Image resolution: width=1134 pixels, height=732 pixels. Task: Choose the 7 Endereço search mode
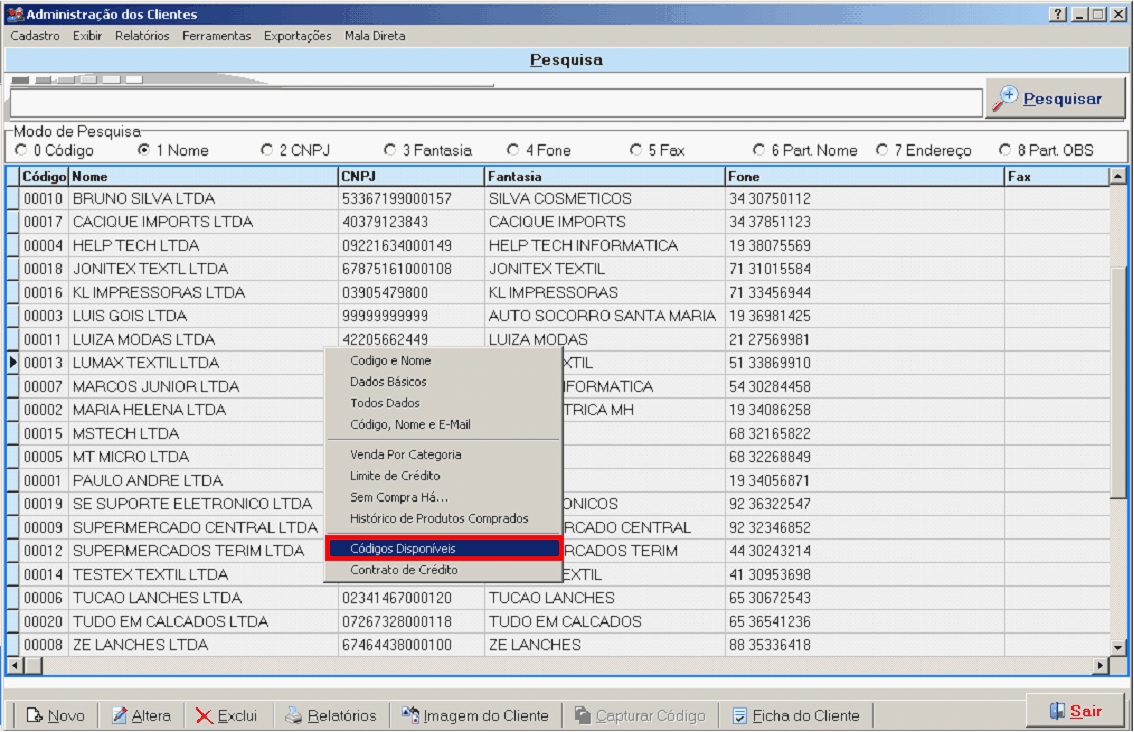click(882, 151)
